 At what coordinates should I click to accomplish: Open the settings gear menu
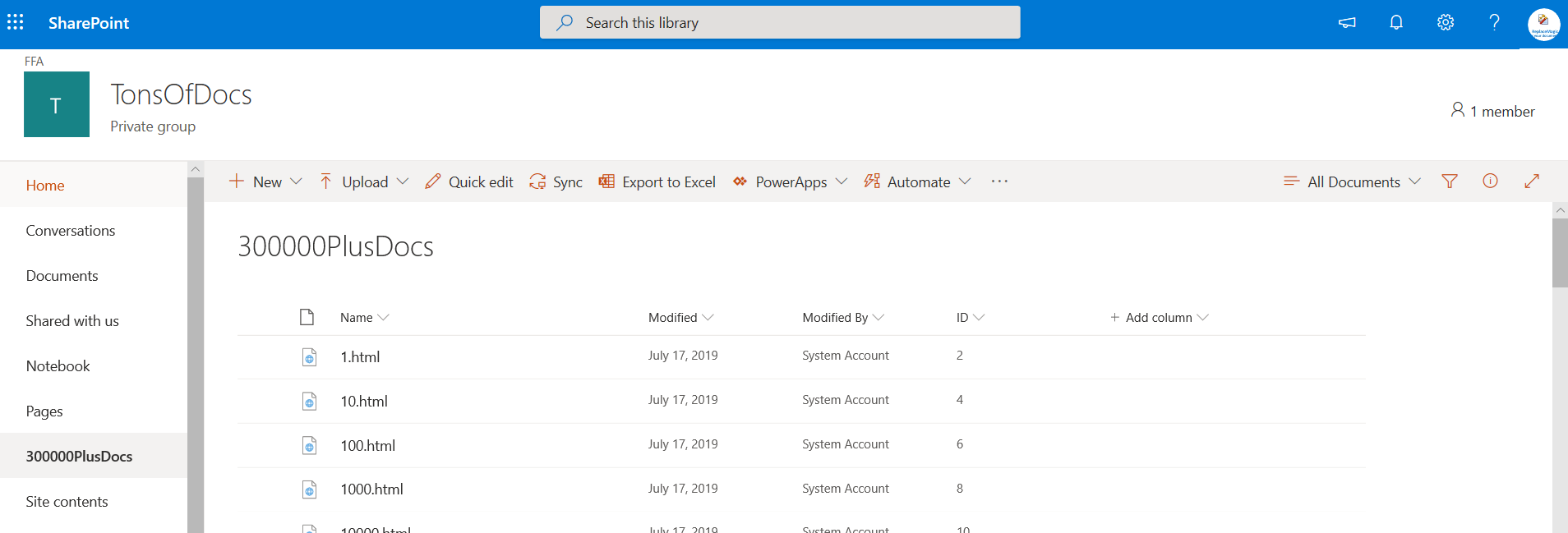coord(1445,22)
